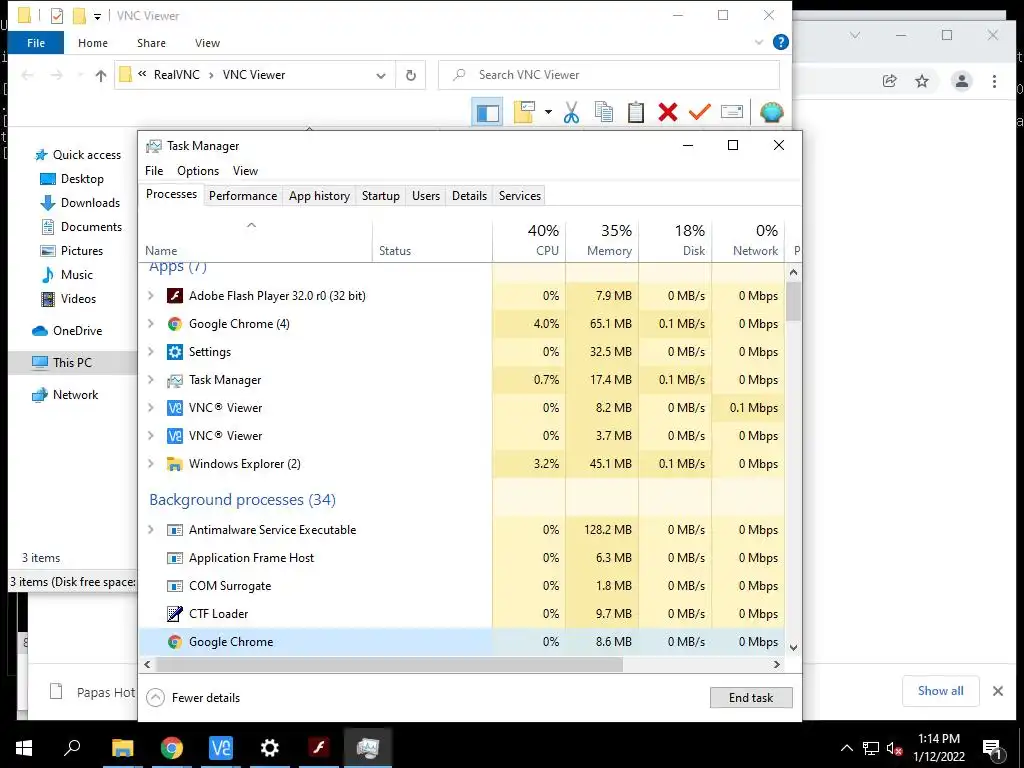
Task: Open the View ribbon tab in Explorer
Action: (x=208, y=43)
